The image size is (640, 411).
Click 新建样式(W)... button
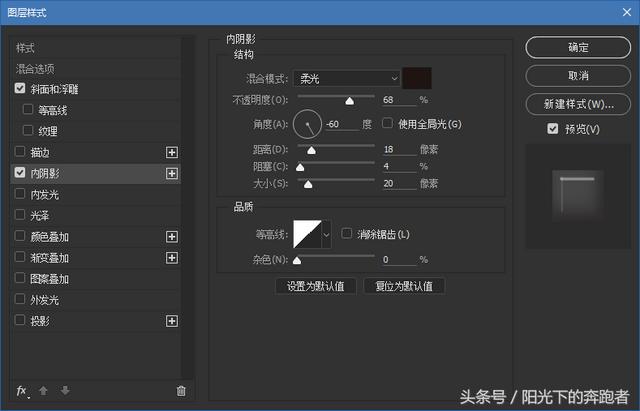578,104
